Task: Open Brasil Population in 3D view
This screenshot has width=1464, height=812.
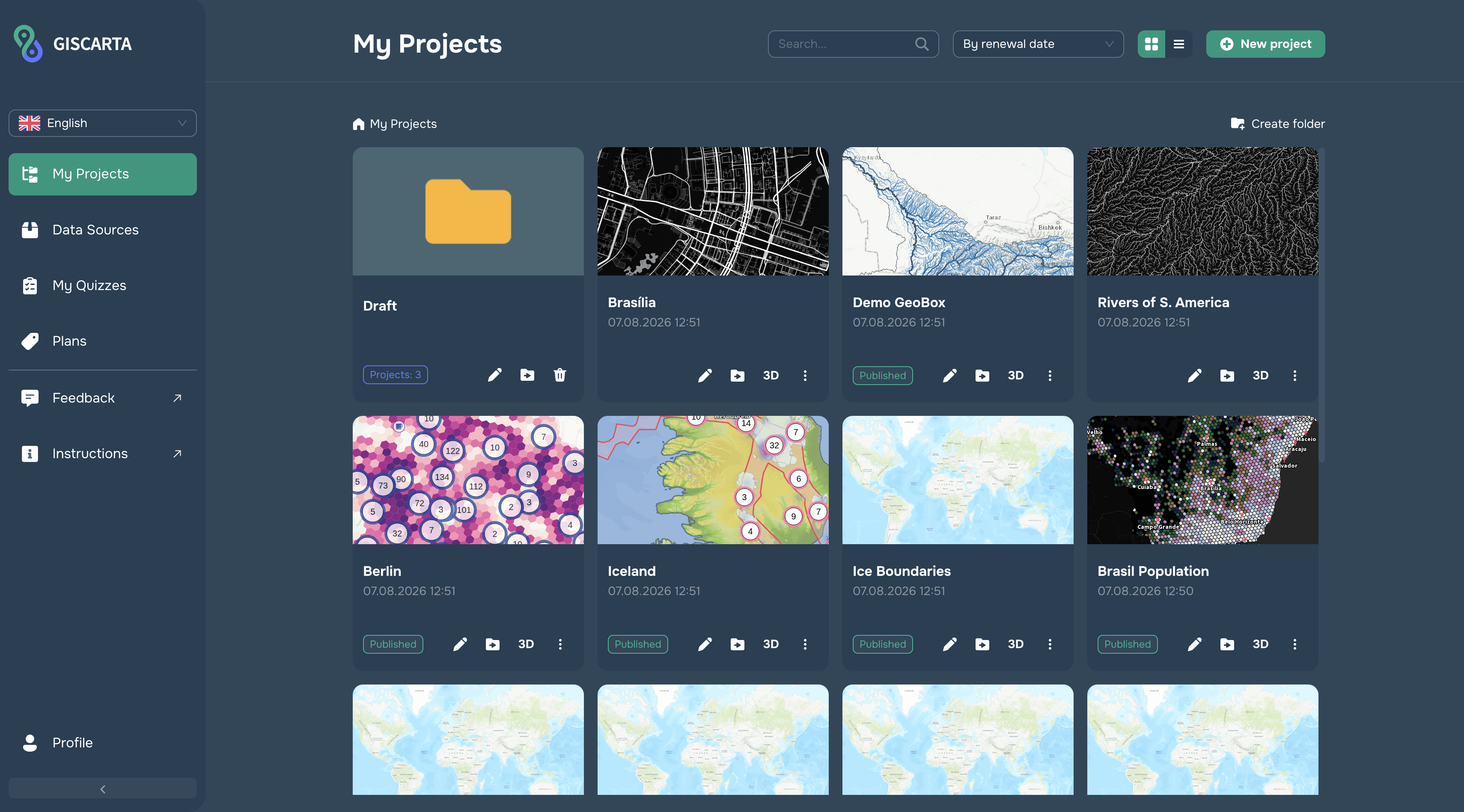Action: pyautogui.click(x=1261, y=644)
